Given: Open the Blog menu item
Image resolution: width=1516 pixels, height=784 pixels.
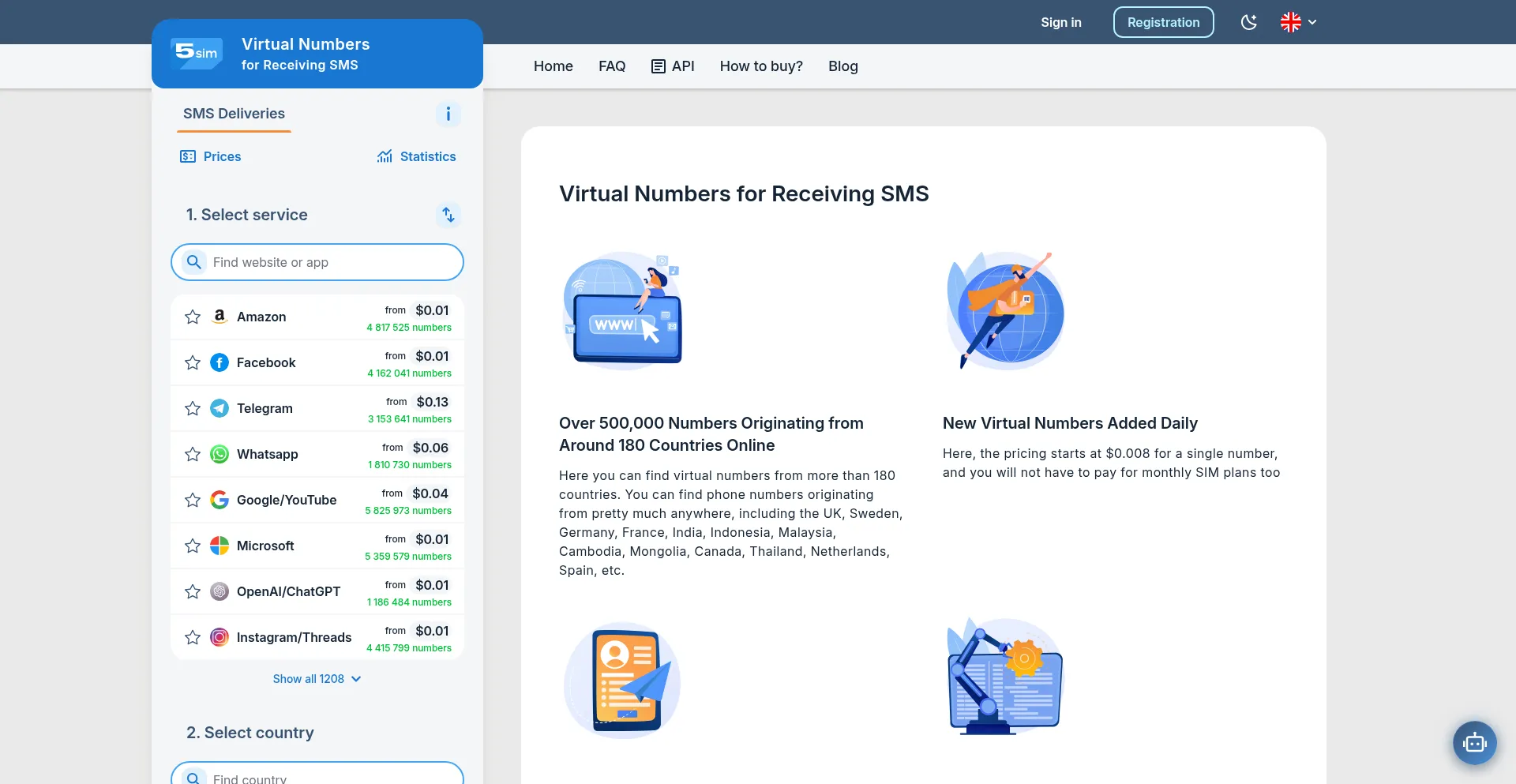Looking at the screenshot, I should click(843, 66).
